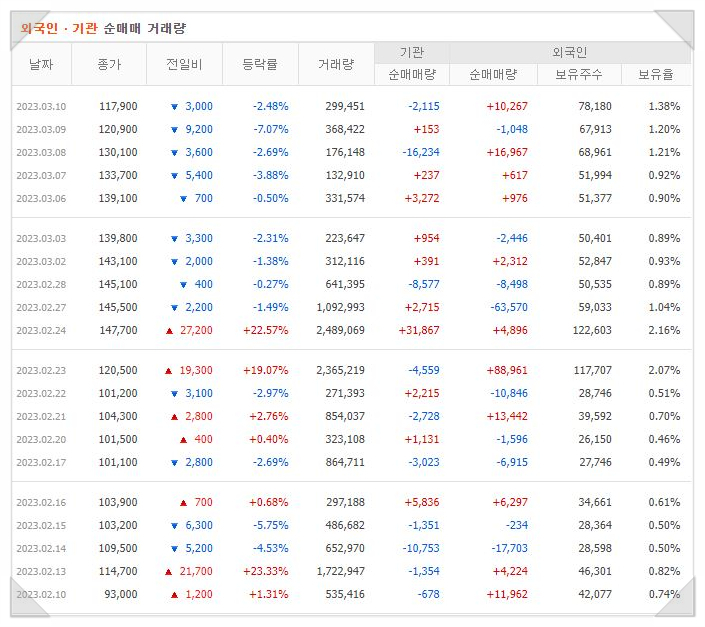The width and height of the screenshot is (705, 627).
Task: Select the date 2023.02.10
Action: tap(41, 594)
